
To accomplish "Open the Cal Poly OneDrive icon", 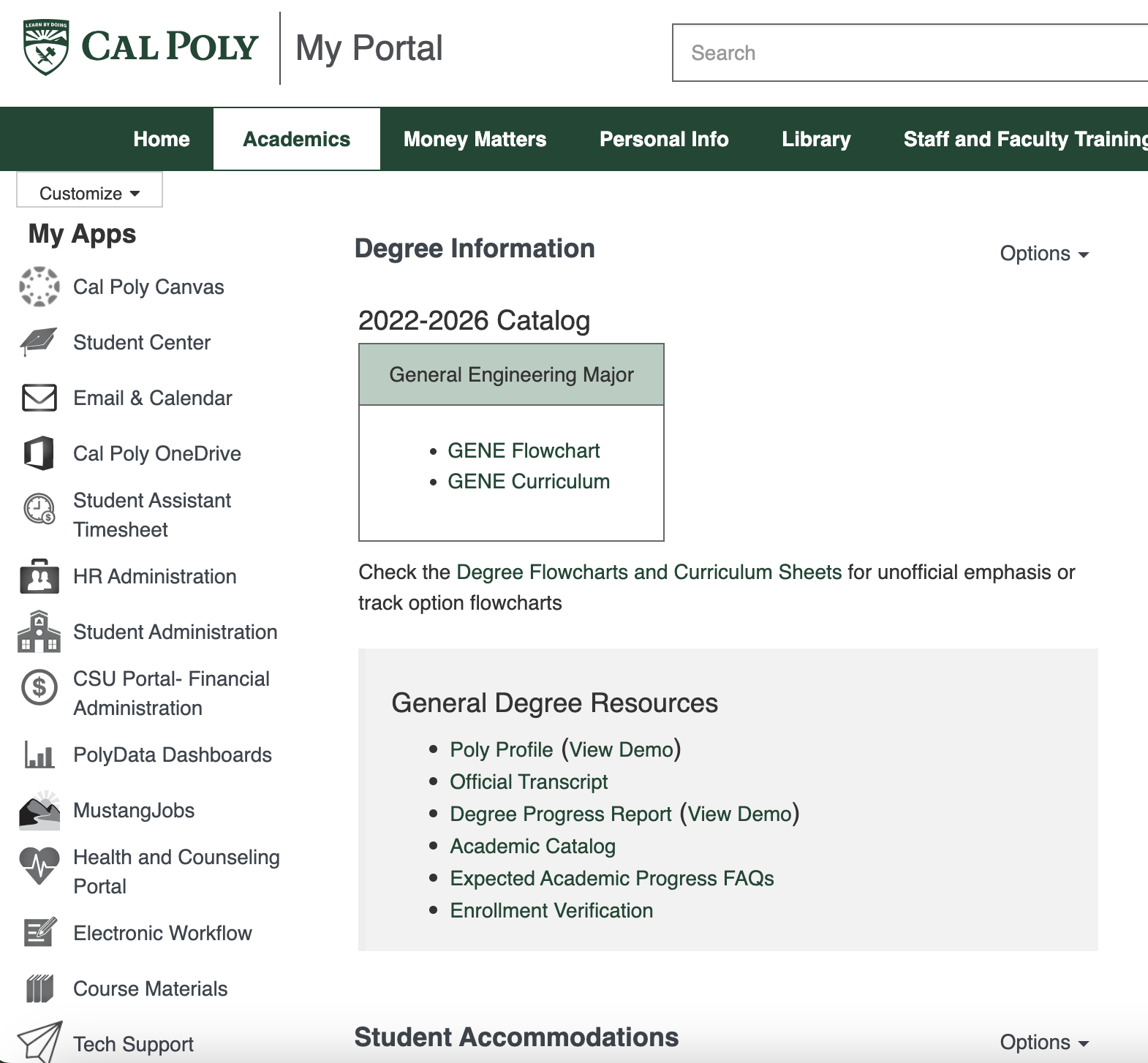I will [x=39, y=453].
